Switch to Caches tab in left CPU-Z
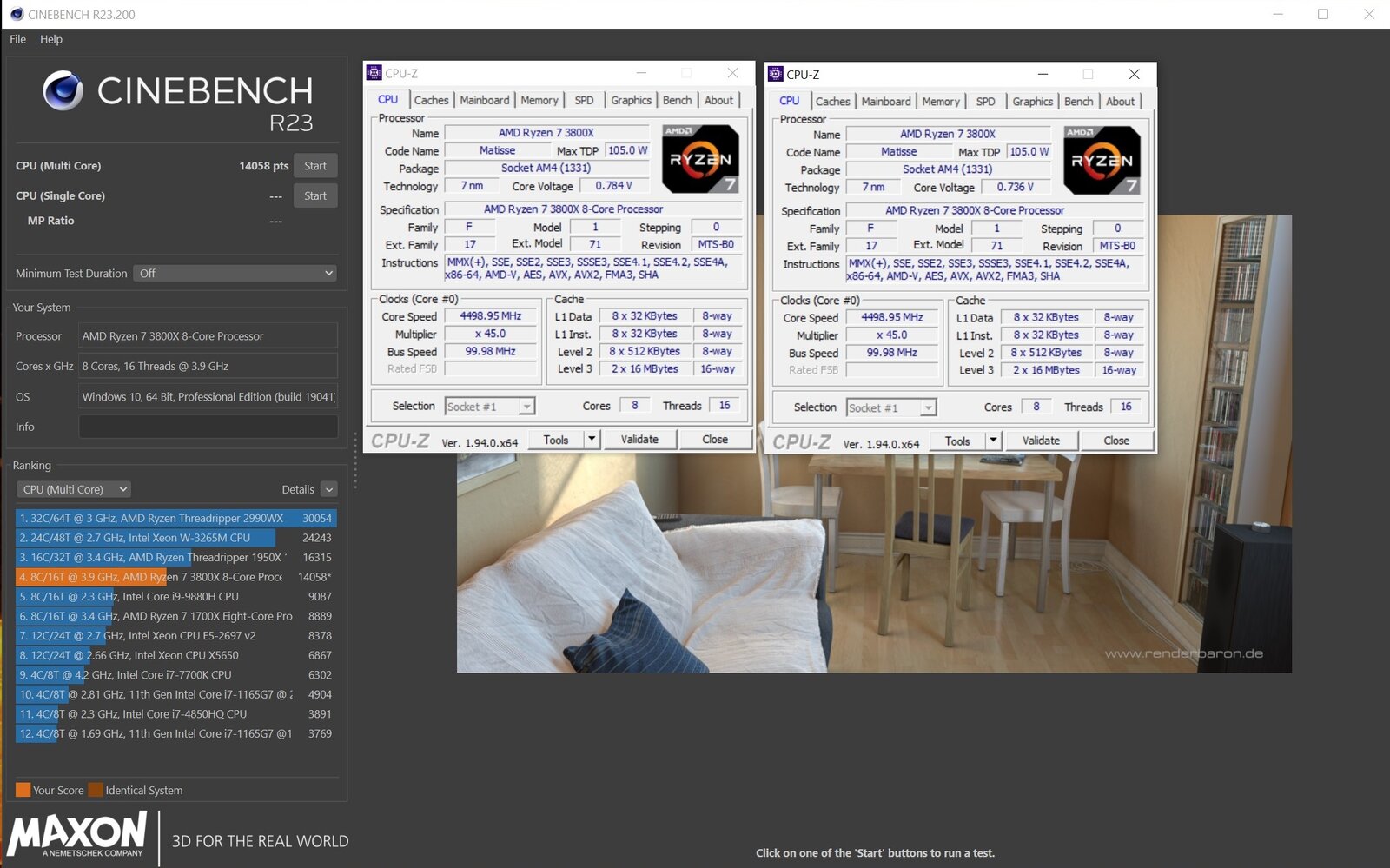The image size is (1390, 868). pyautogui.click(x=431, y=100)
